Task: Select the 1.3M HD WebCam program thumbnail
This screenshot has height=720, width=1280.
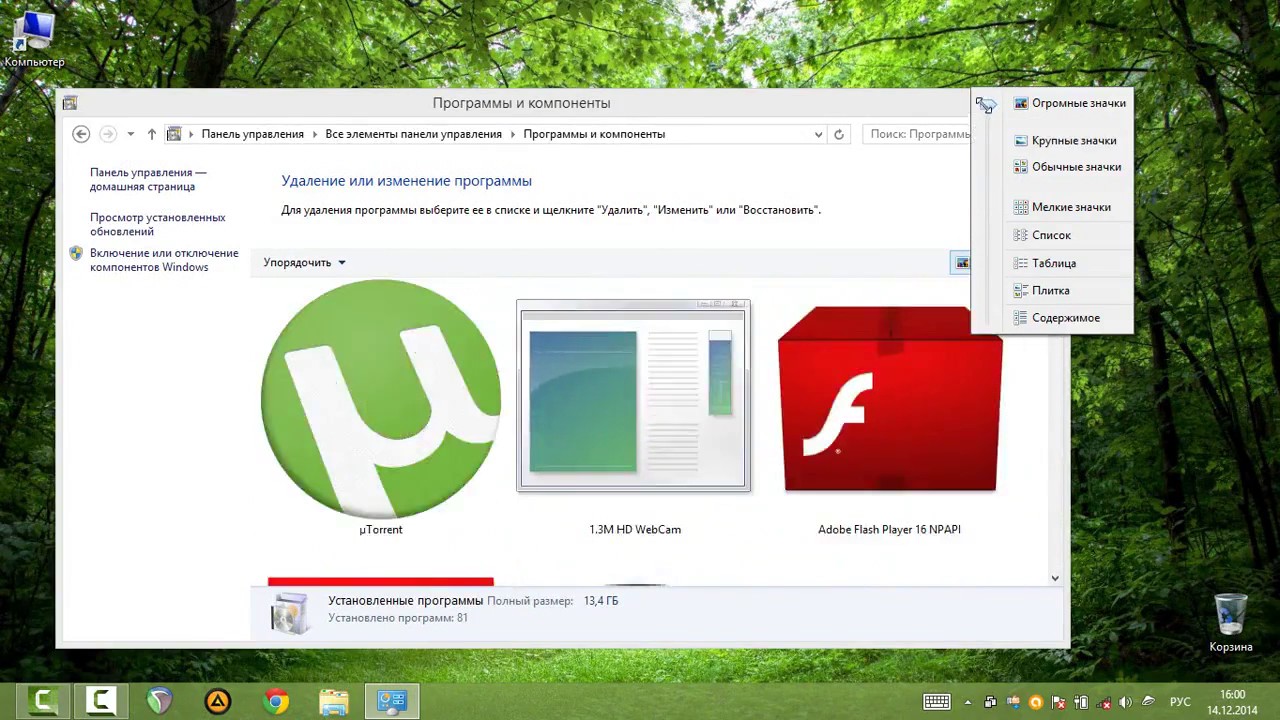Action: (633, 396)
